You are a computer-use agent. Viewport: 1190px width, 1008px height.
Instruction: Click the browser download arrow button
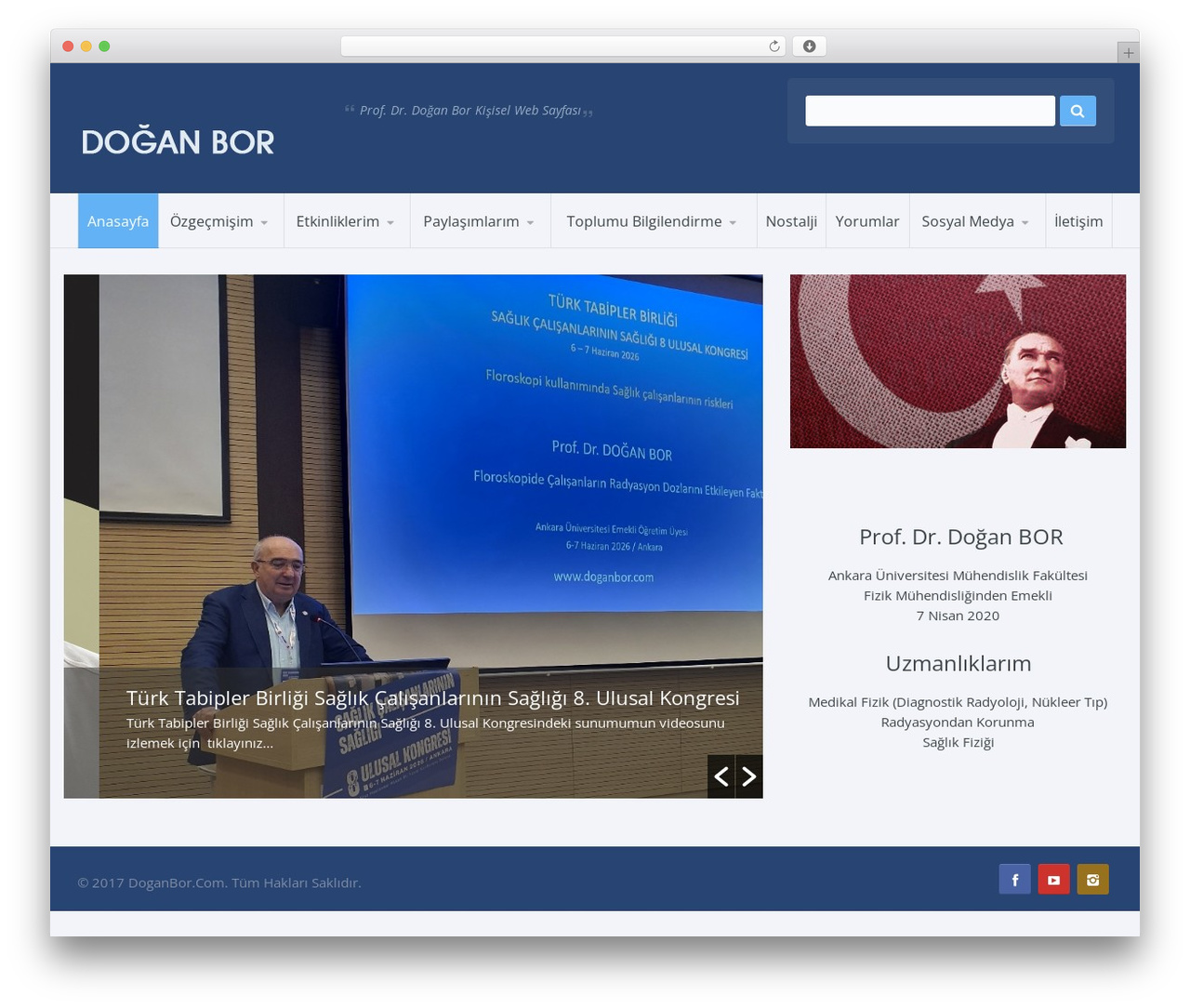click(x=810, y=46)
